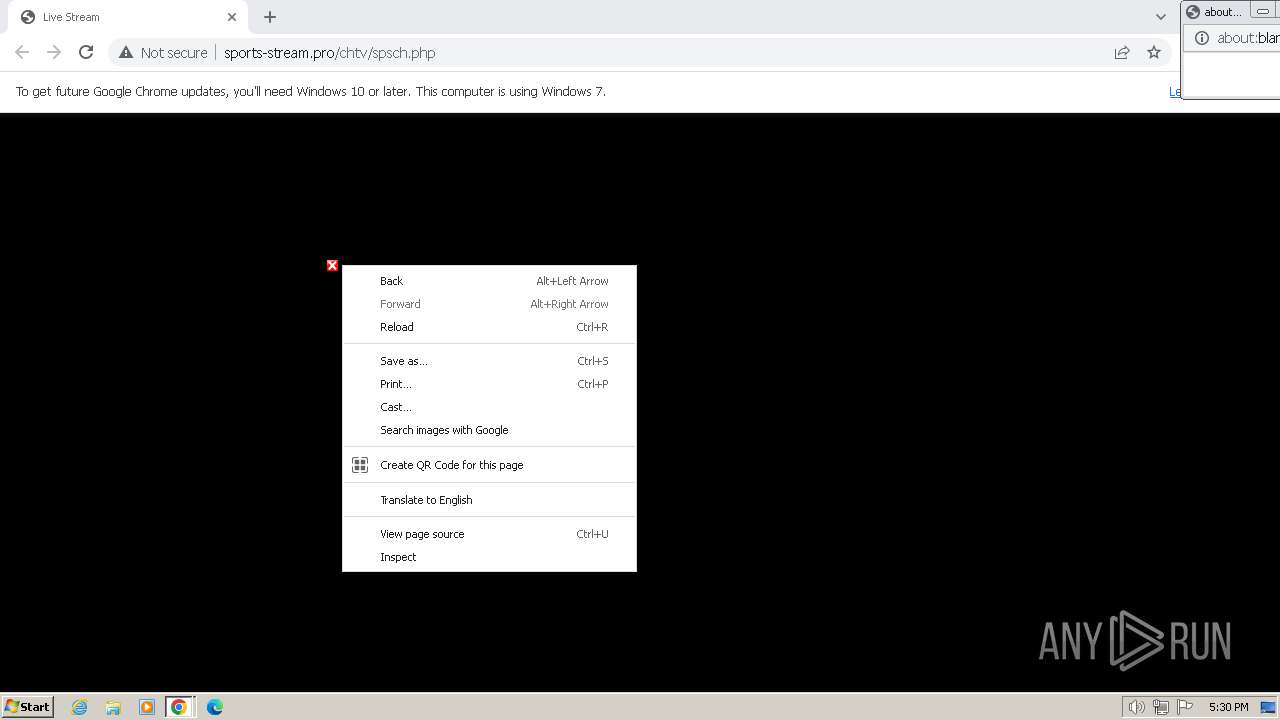Click the about:blank popup window tab

[1216, 12]
